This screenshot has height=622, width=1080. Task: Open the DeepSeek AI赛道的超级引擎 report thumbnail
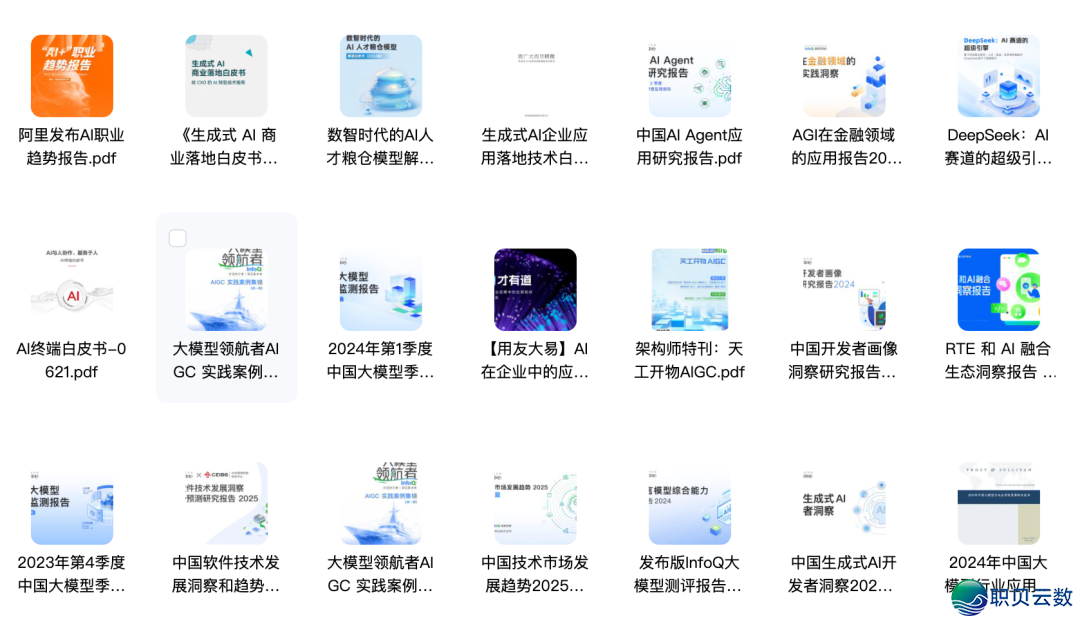pyautogui.click(x=998, y=76)
